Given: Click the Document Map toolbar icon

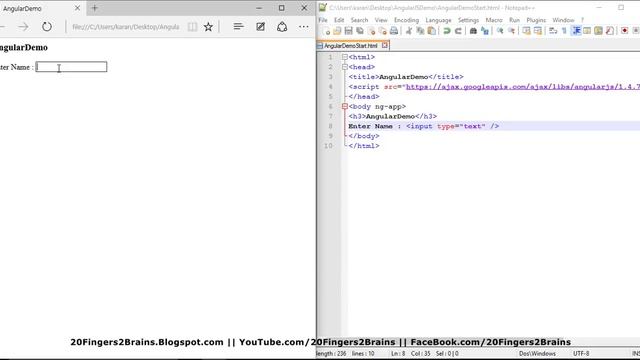Looking at the screenshot, I should (x=598, y=31).
